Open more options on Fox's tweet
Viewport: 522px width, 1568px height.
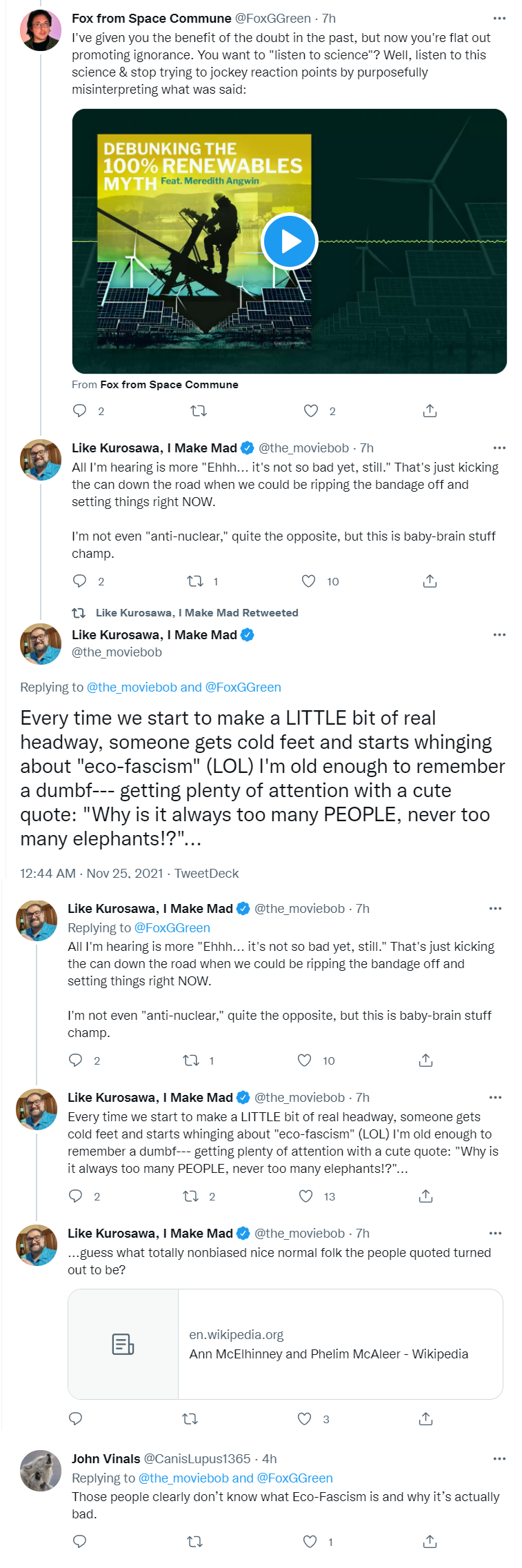point(499,19)
